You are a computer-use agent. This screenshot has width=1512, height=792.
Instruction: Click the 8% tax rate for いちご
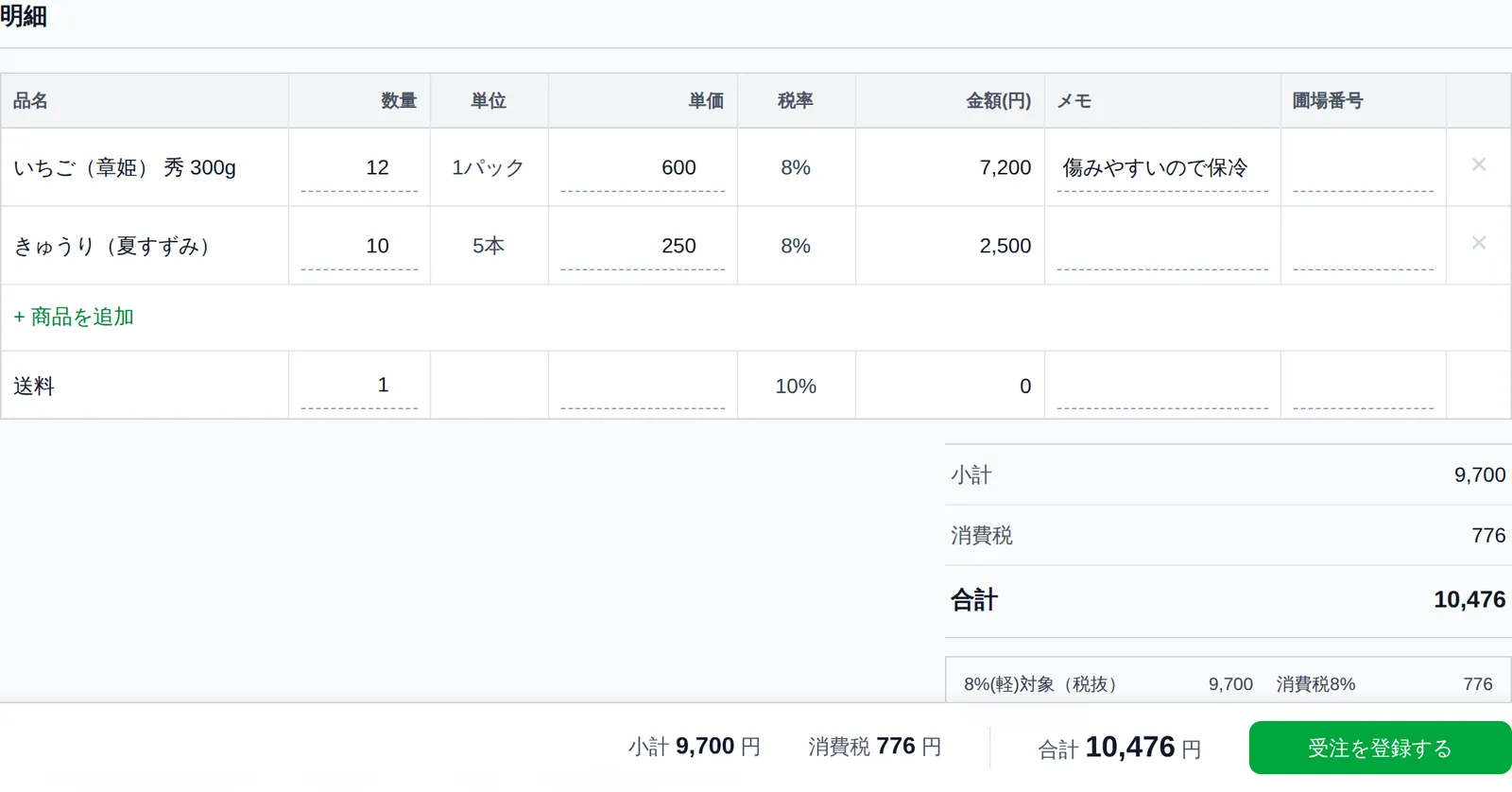(796, 167)
